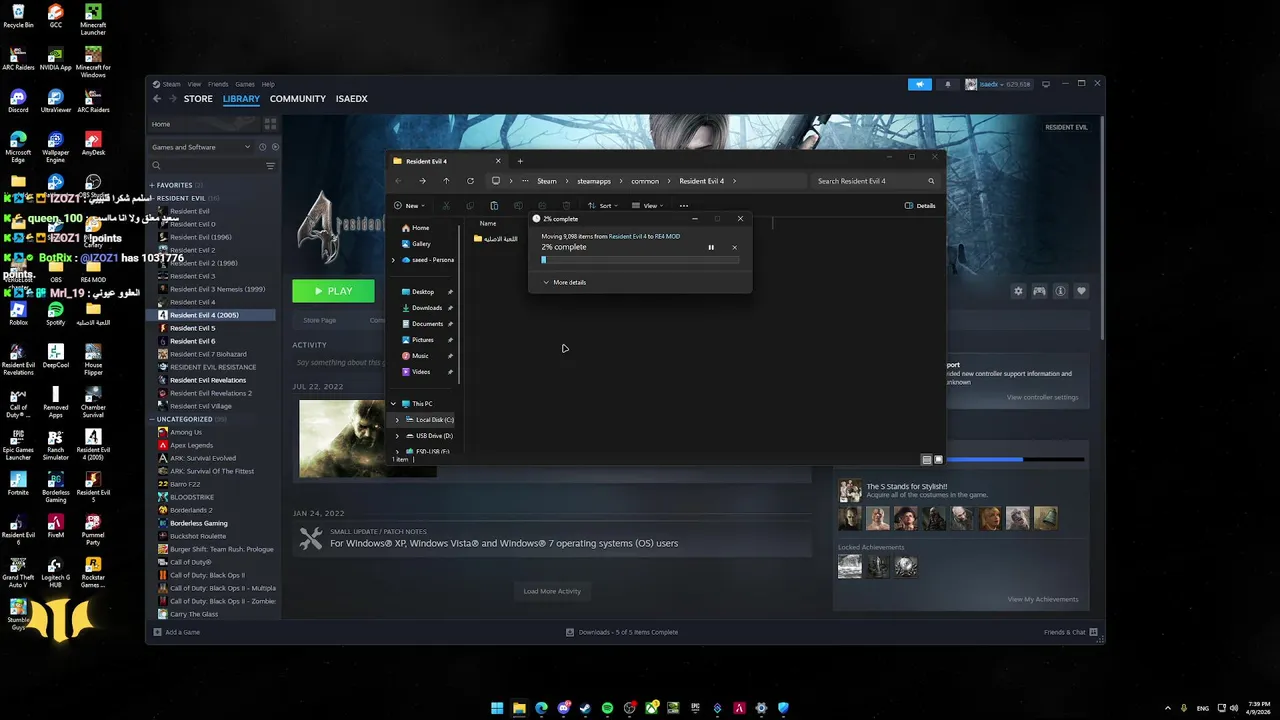Viewport: 1280px width, 720px height.
Task: Open Home in Explorer navigation pane
Action: tap(421, 228)
